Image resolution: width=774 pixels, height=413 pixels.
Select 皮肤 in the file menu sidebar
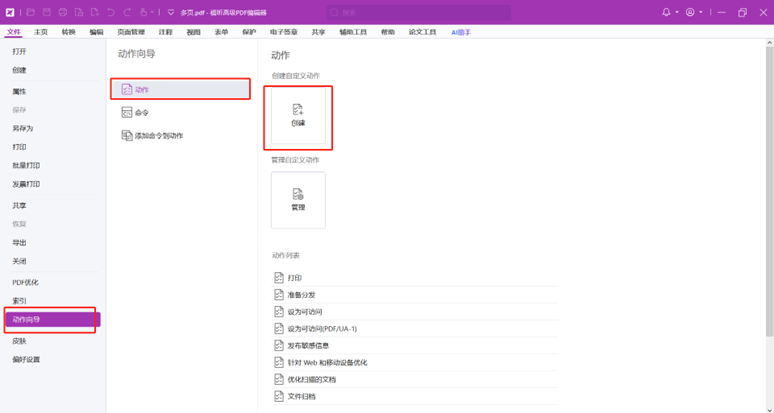tap(19, 341)
